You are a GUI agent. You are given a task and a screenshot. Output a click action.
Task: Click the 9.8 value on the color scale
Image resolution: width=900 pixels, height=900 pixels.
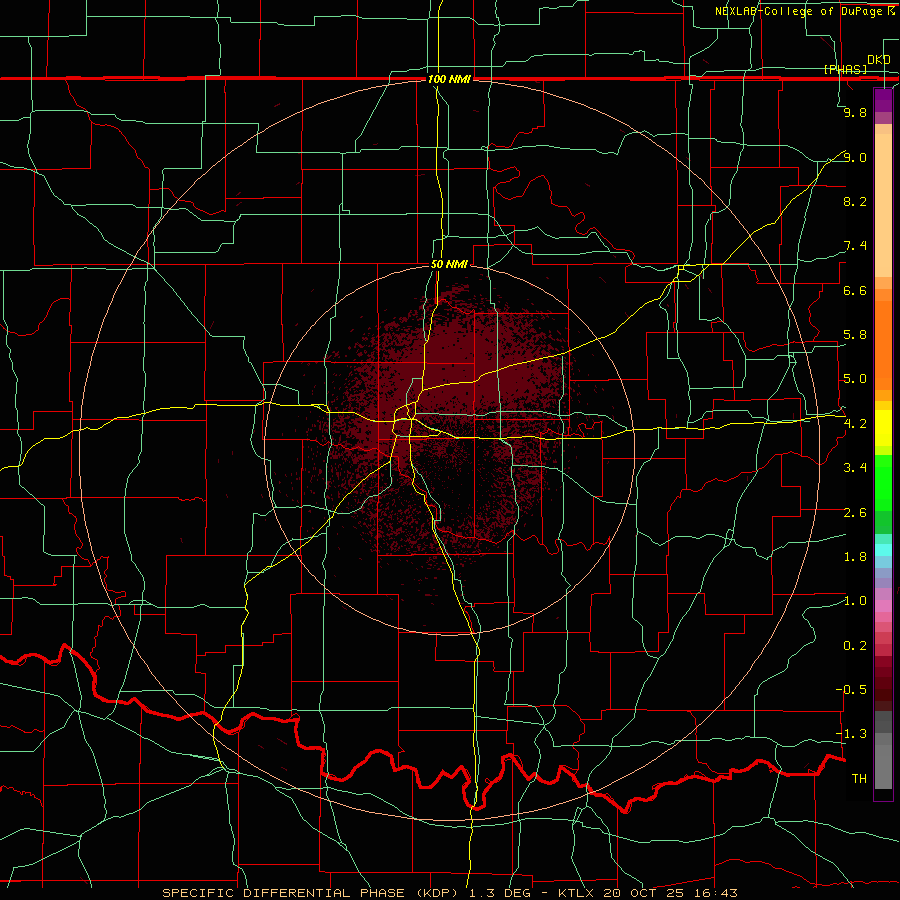click(x=855, y=112)
